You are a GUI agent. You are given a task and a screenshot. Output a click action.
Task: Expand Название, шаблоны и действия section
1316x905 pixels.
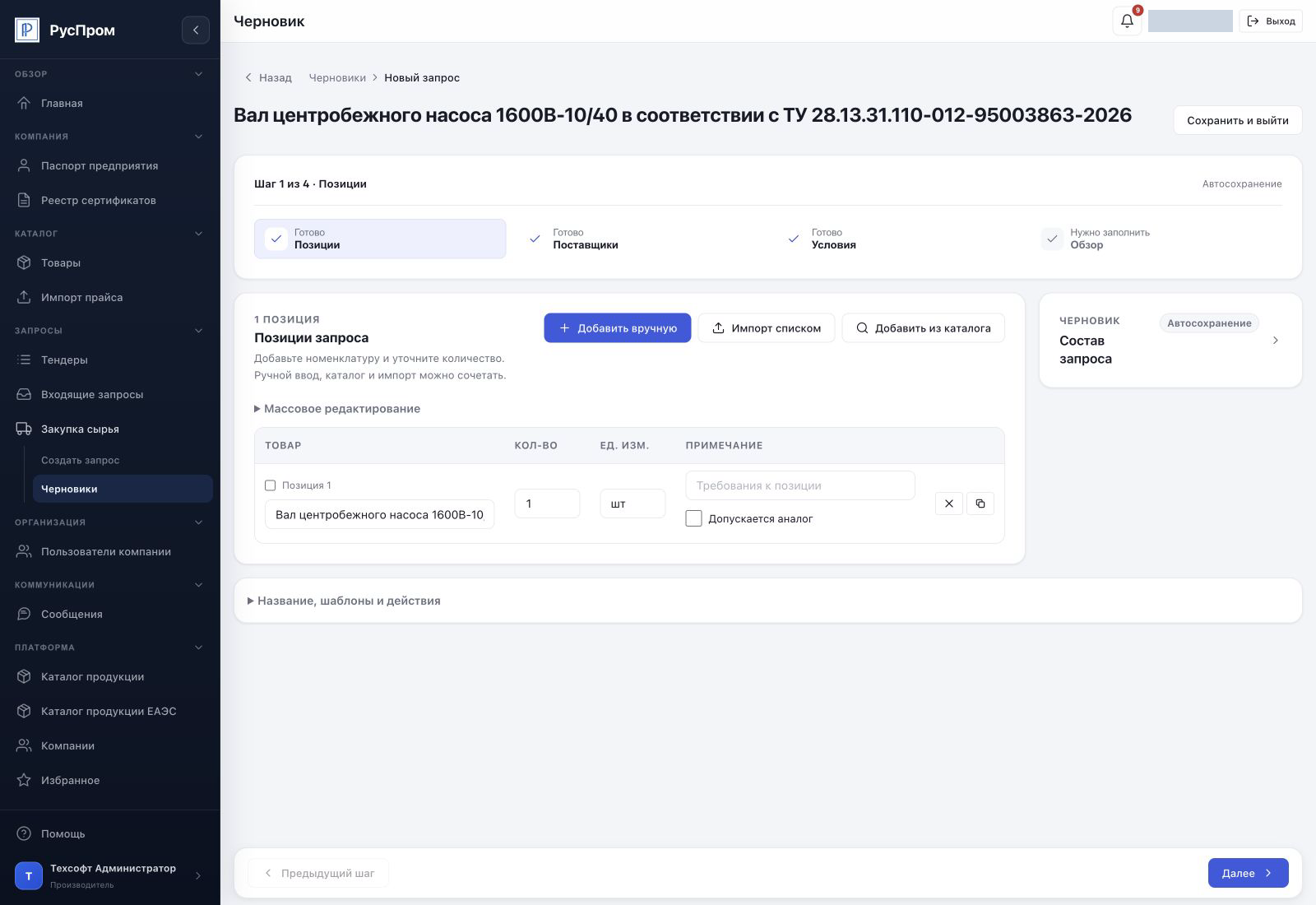344,601
